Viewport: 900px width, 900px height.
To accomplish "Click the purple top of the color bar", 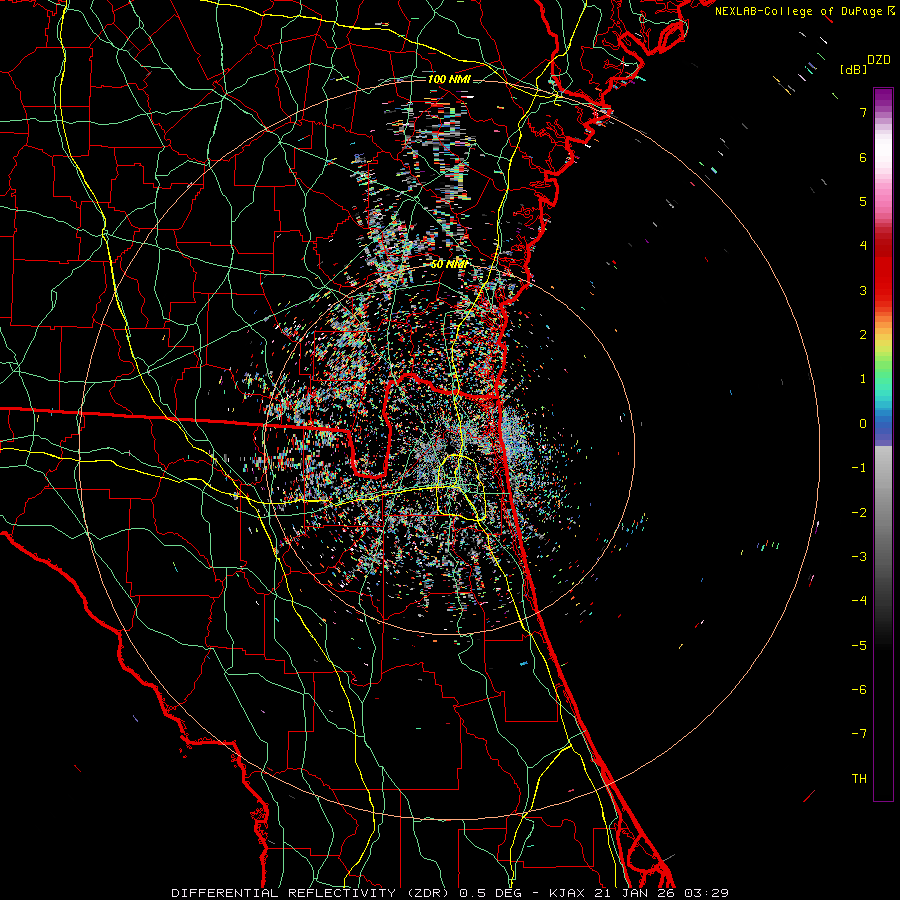I will coord(883,98).
